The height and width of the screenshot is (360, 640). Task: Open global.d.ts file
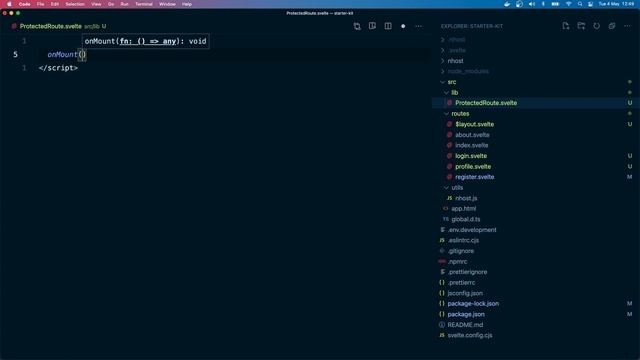465,219
